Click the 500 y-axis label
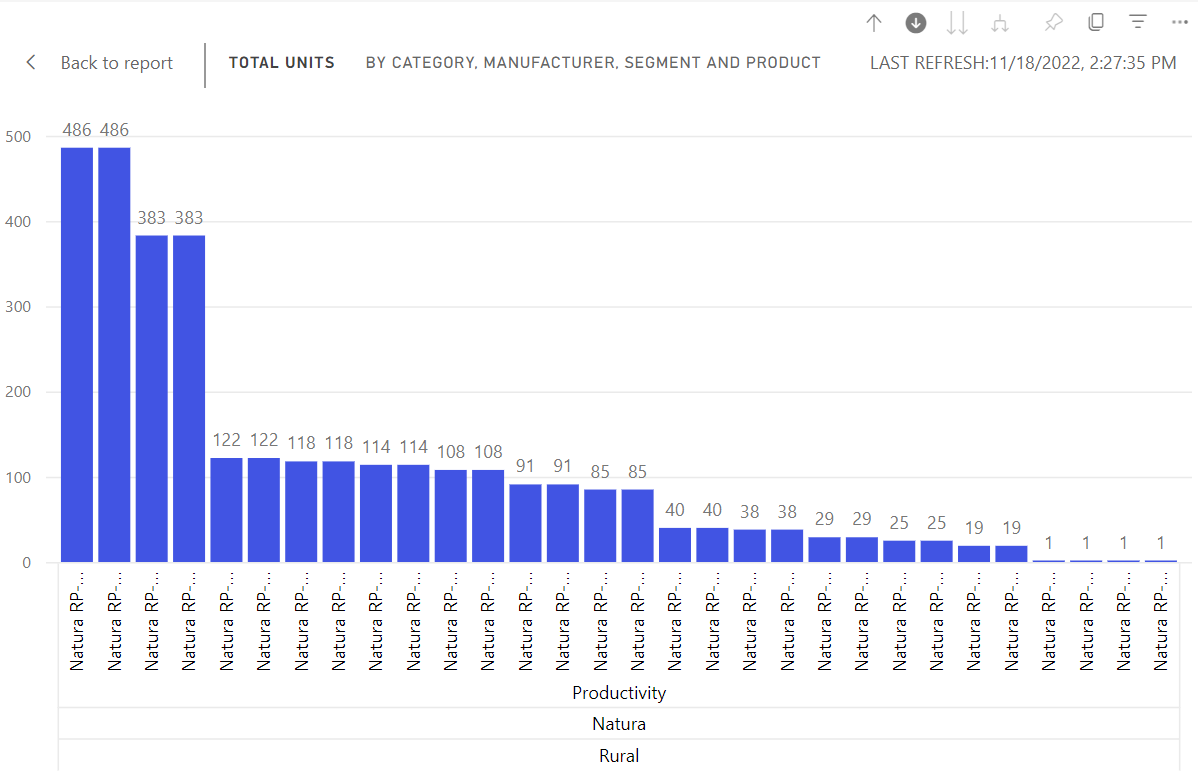Screen dimensions: 1198x783 18,137
